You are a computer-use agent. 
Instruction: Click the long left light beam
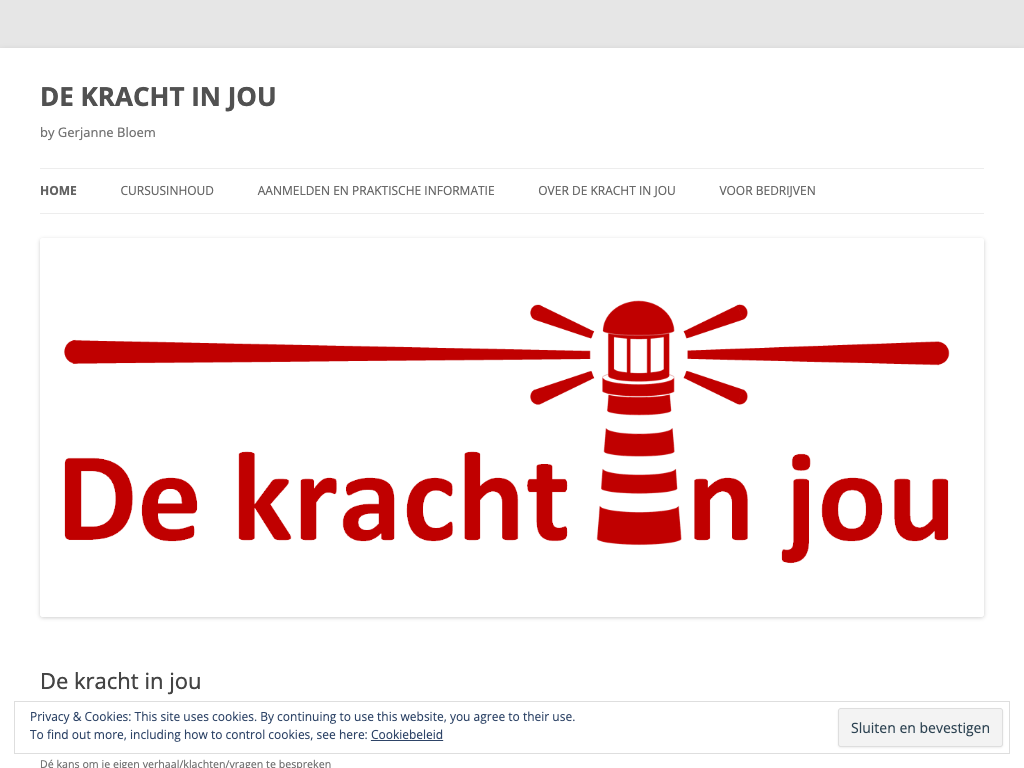coord(320,352)
